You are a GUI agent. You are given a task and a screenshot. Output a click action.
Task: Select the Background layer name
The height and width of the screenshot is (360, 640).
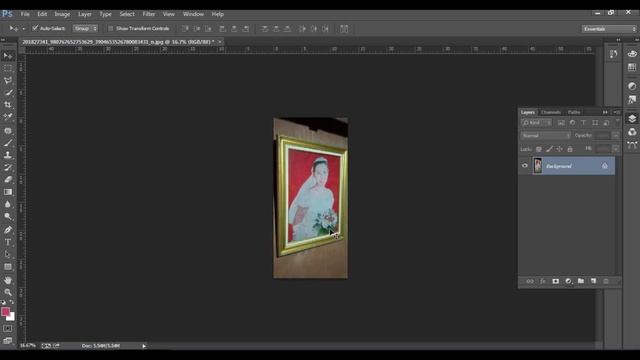[559, 166]
